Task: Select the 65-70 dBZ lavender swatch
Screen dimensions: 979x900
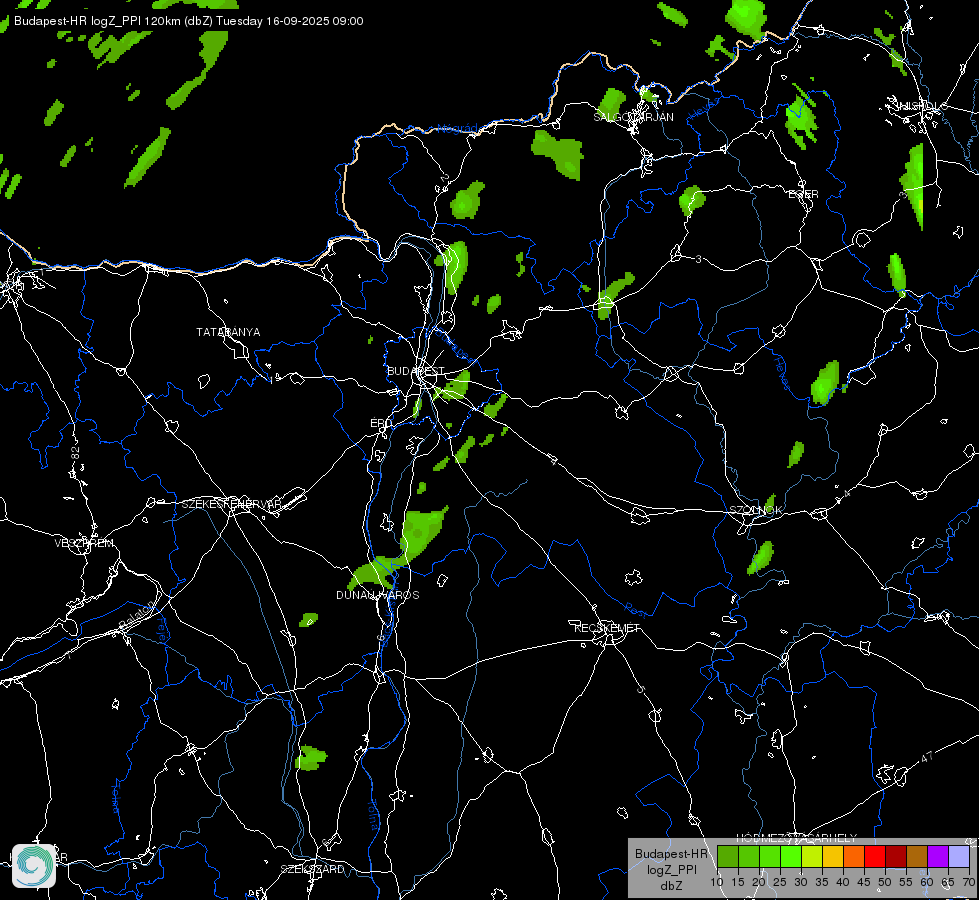Action: tap(958, 856)
